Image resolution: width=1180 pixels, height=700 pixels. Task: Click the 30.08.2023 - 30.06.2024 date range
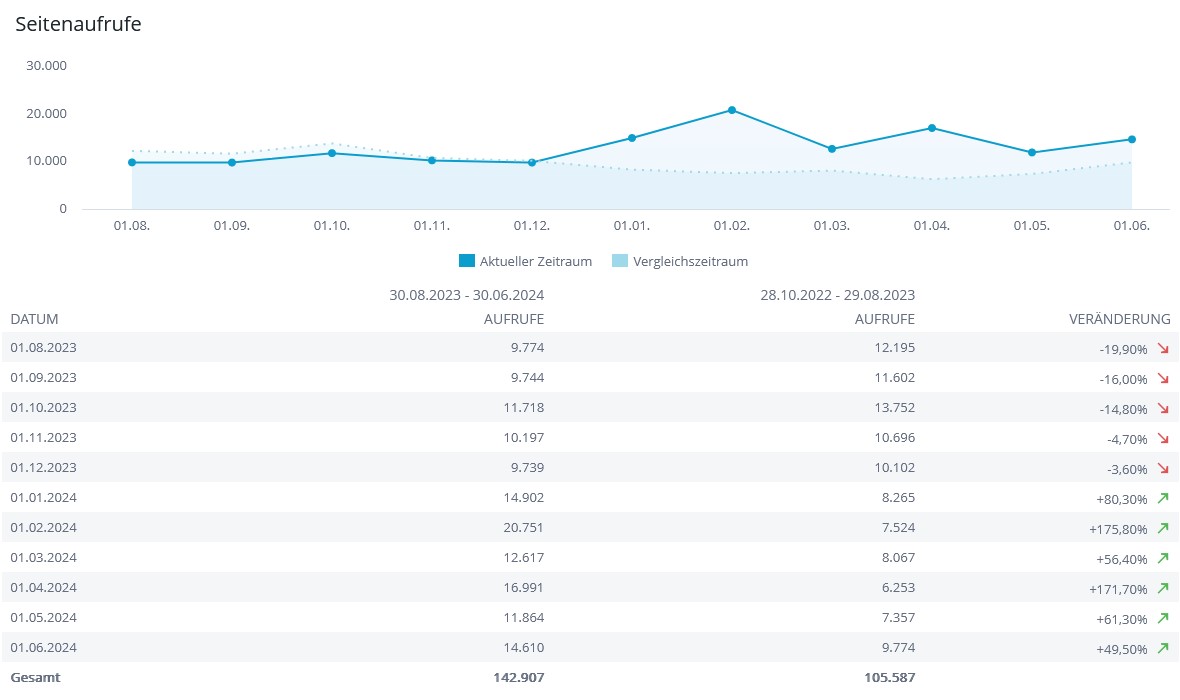pos(466,295)
